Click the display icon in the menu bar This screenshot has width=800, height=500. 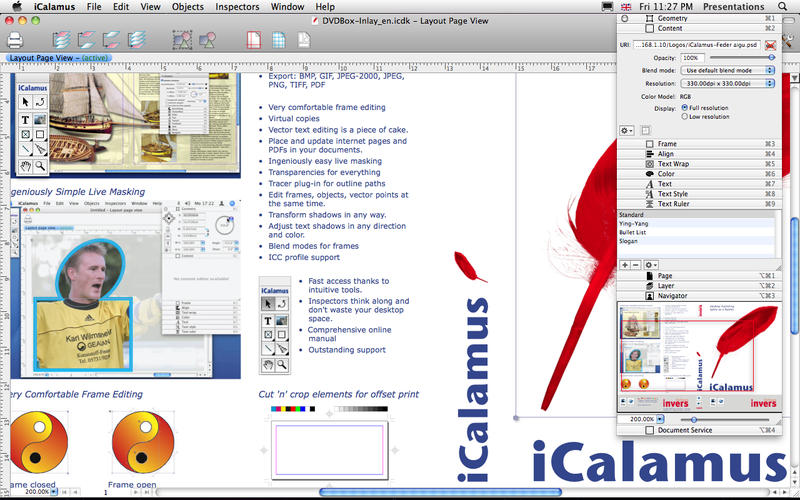tap(607, 7)
